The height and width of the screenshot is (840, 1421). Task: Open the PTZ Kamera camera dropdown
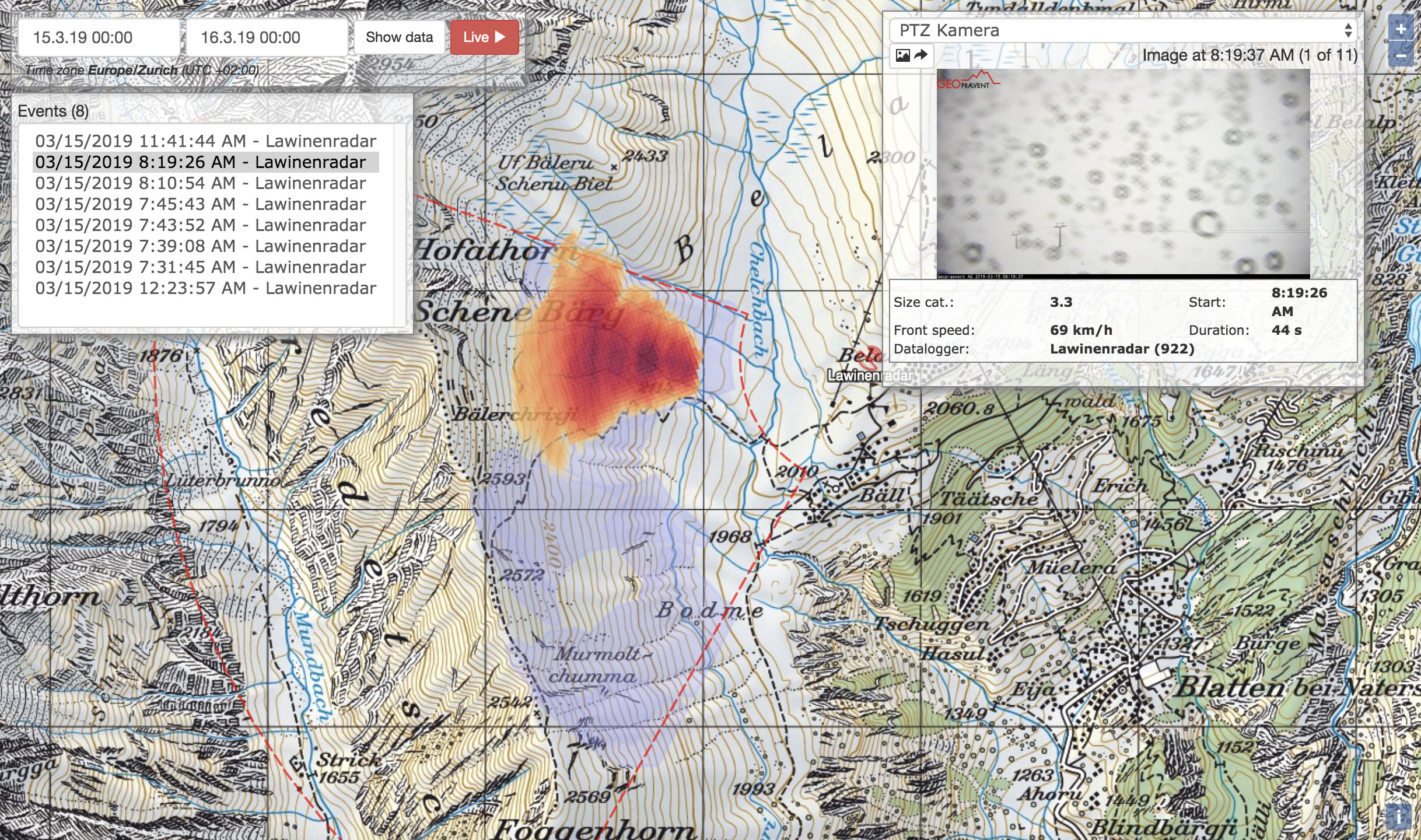click(x=1122, y=30)
